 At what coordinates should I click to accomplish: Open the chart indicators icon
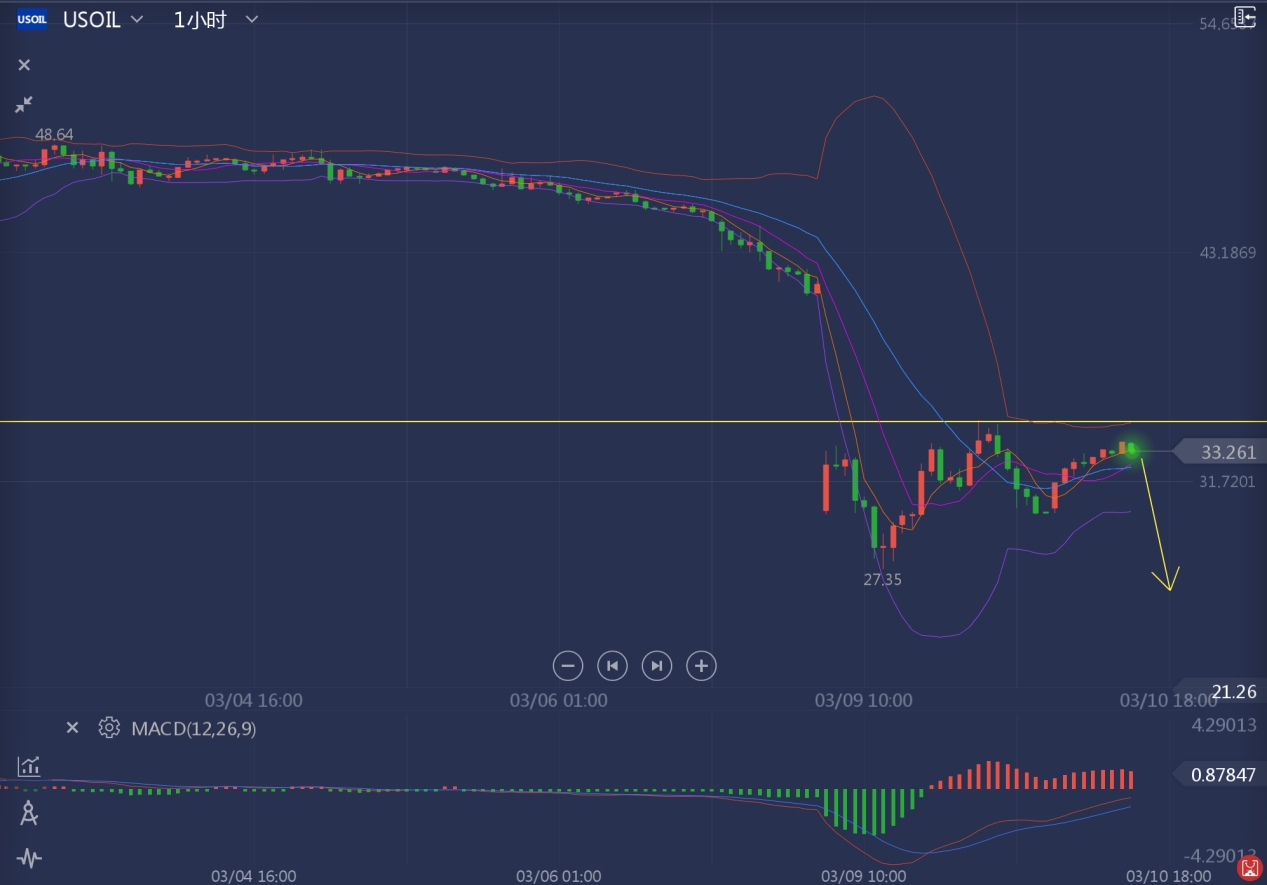coord(29,767)
